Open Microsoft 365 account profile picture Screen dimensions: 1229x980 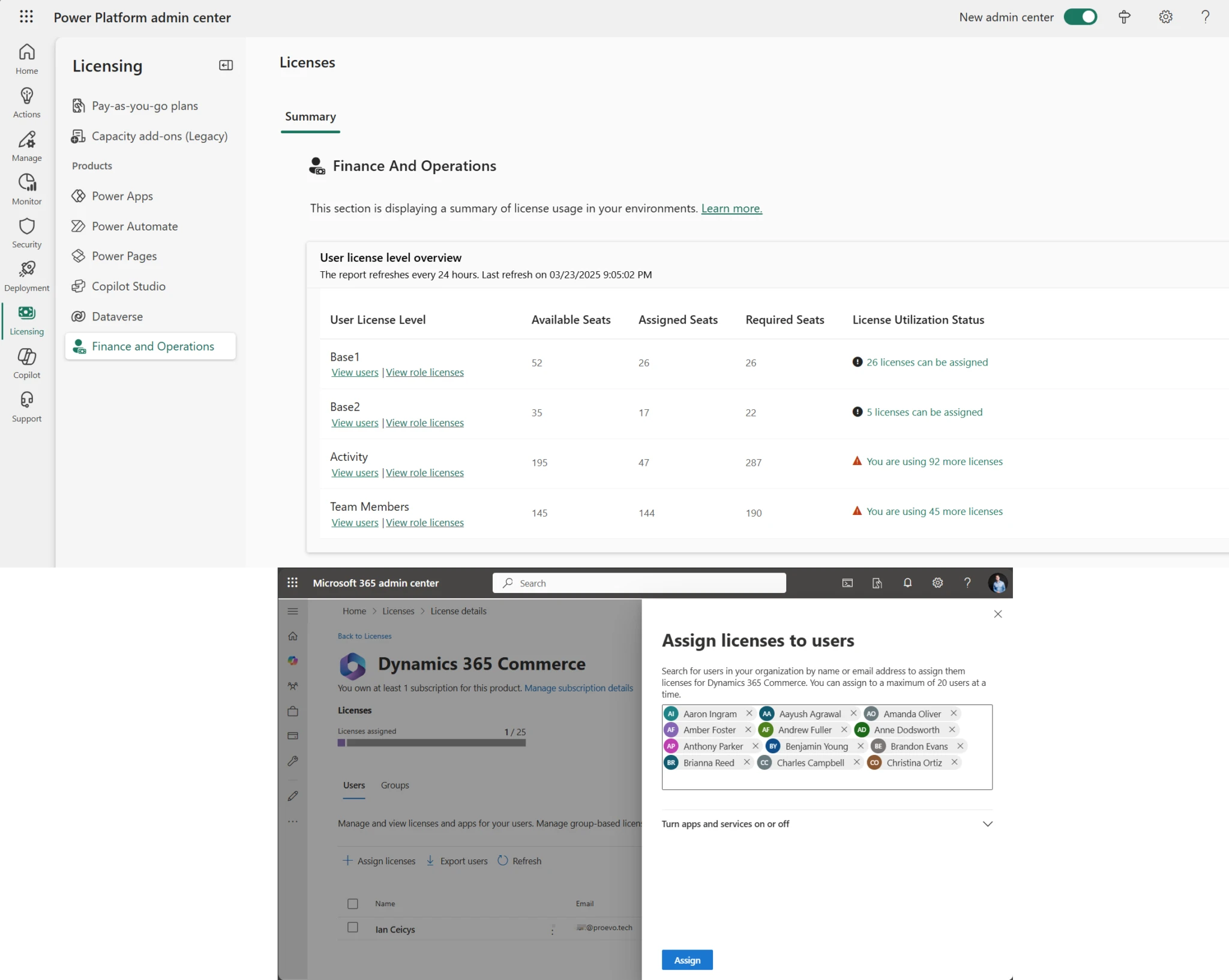[x=997, y=583]
